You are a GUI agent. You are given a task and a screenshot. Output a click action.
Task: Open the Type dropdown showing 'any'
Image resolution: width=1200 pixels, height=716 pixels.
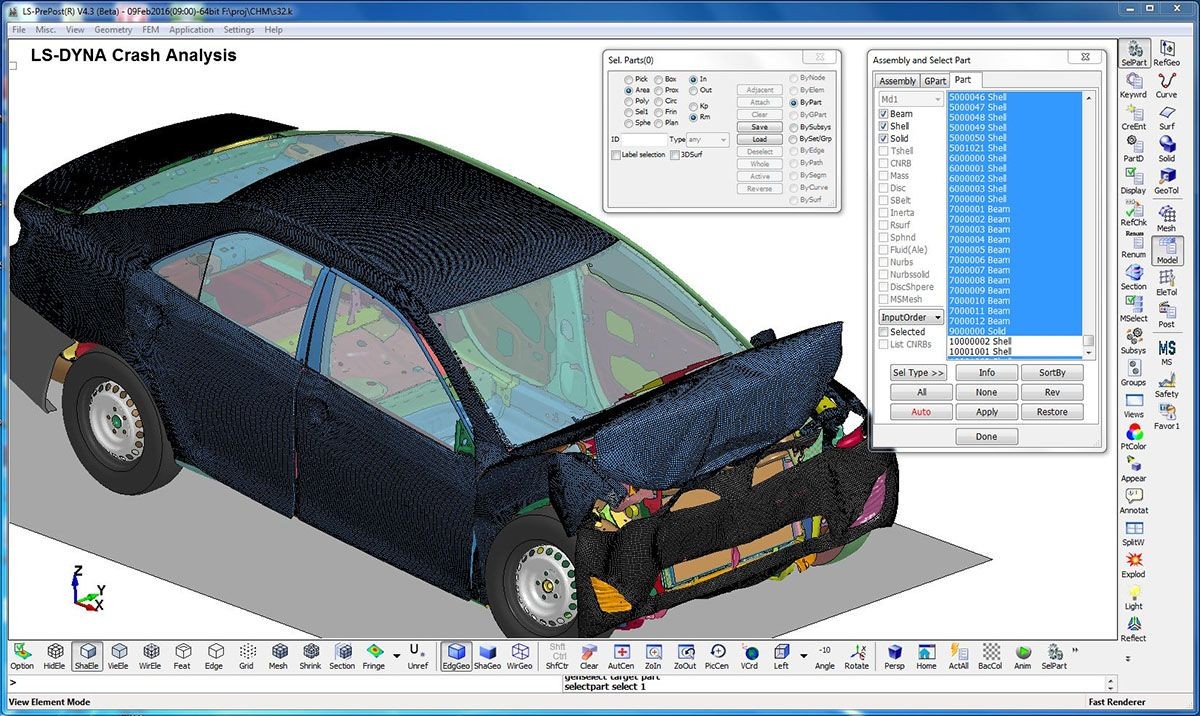708,140
